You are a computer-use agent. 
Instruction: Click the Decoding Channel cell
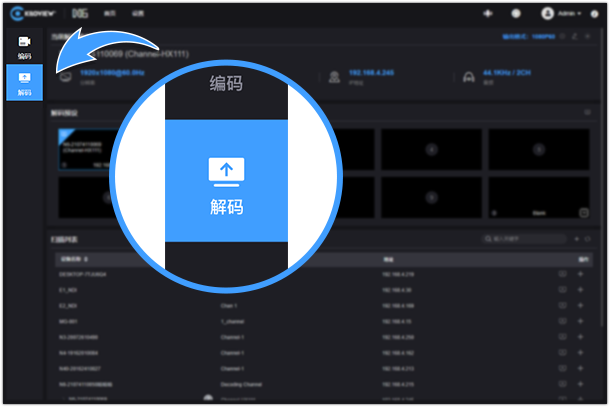pos(241,384)
